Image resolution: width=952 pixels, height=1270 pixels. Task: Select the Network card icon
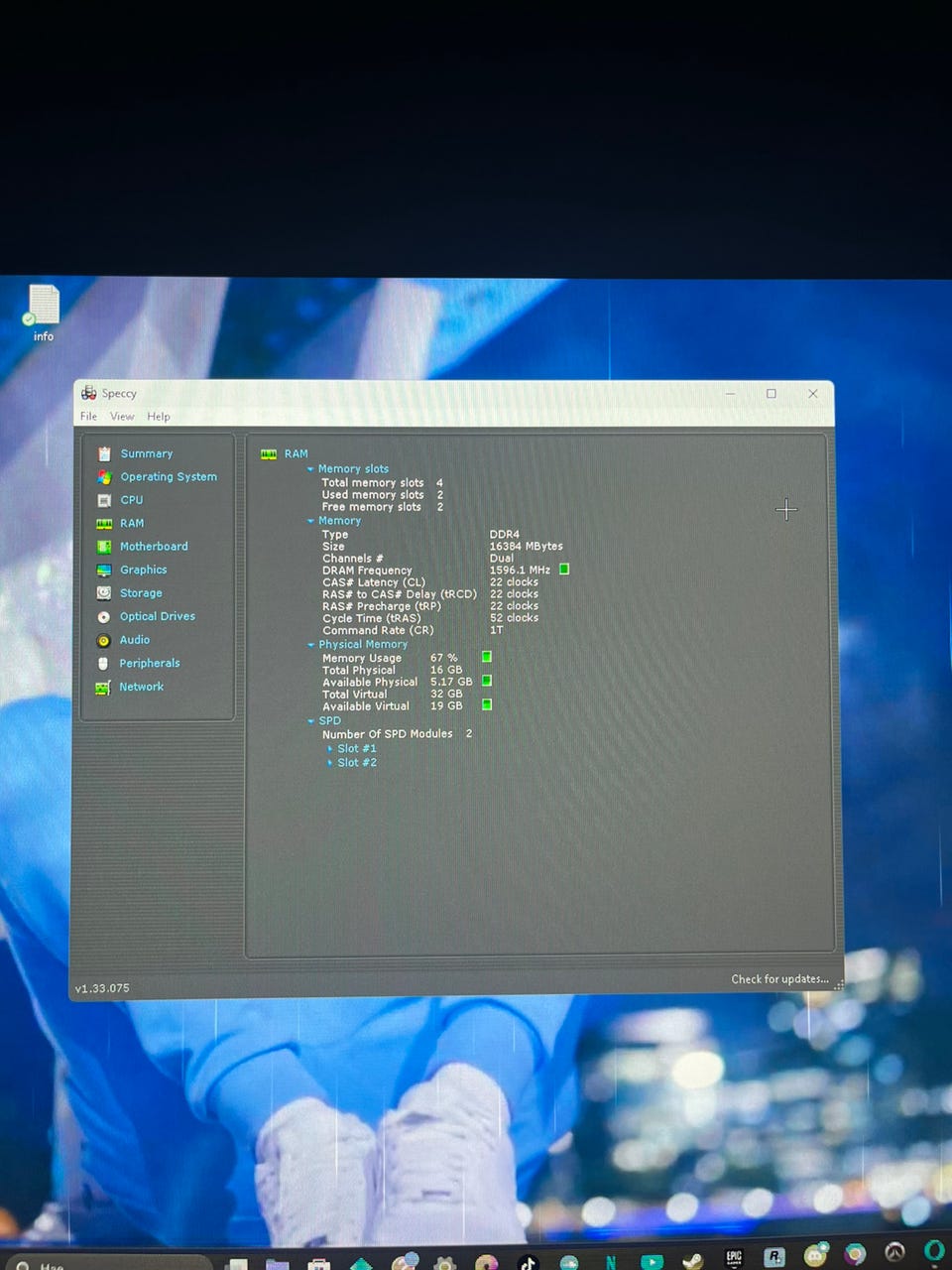[x=103, y=688]
